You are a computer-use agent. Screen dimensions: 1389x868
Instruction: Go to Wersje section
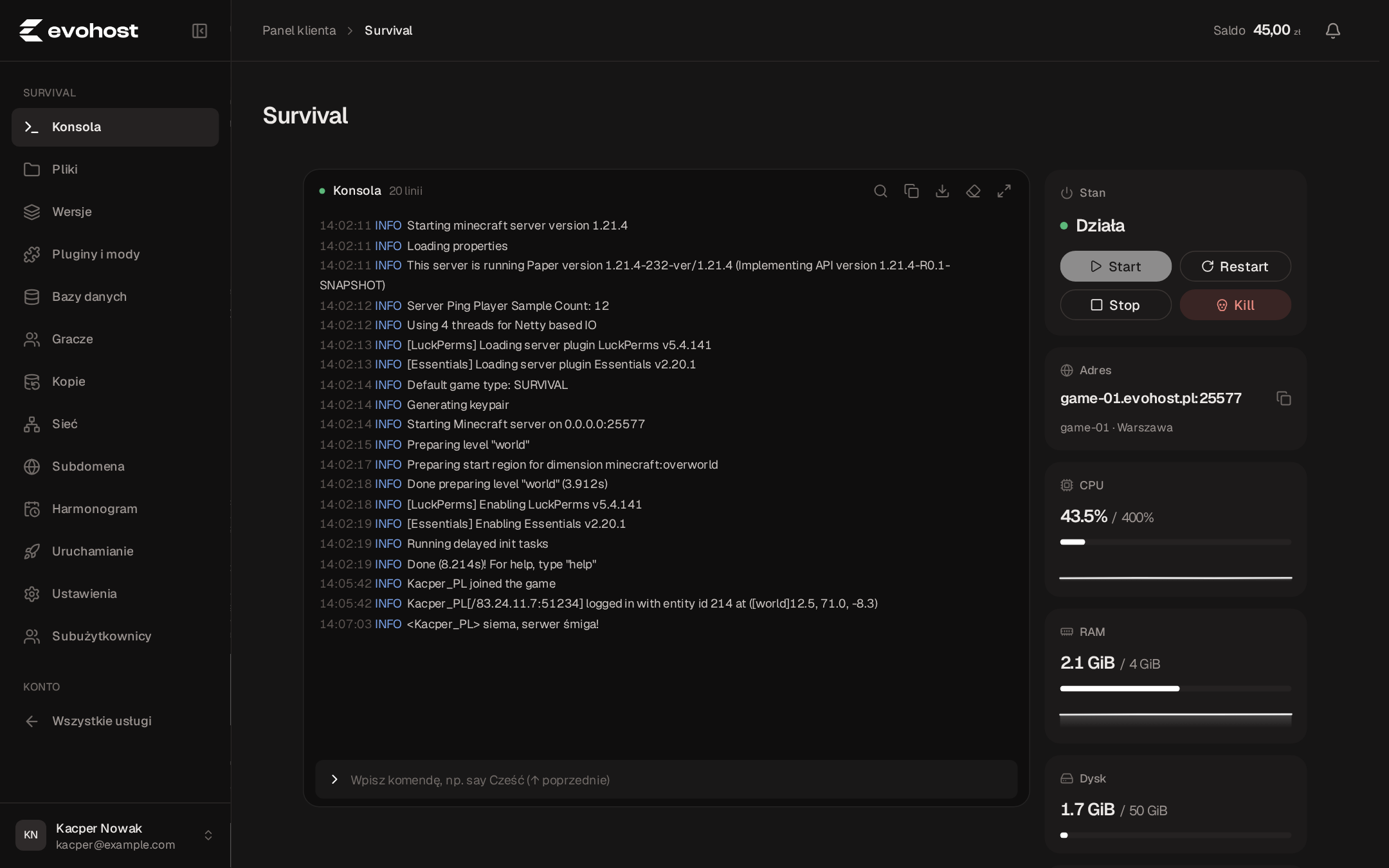pos(115,212)
